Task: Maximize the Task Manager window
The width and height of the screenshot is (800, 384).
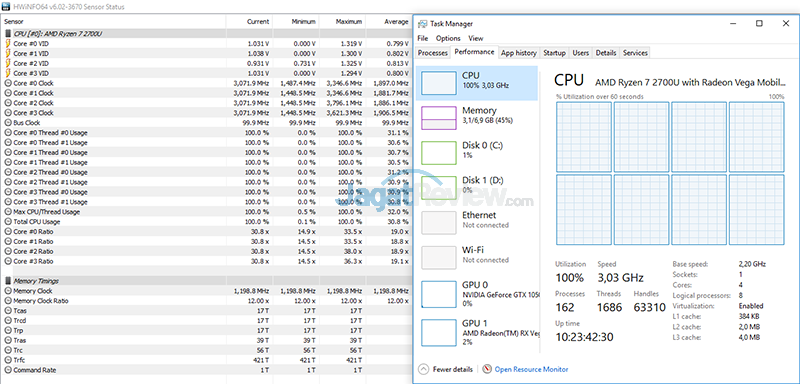Action: pyautogui.click(x=759, y=23)
